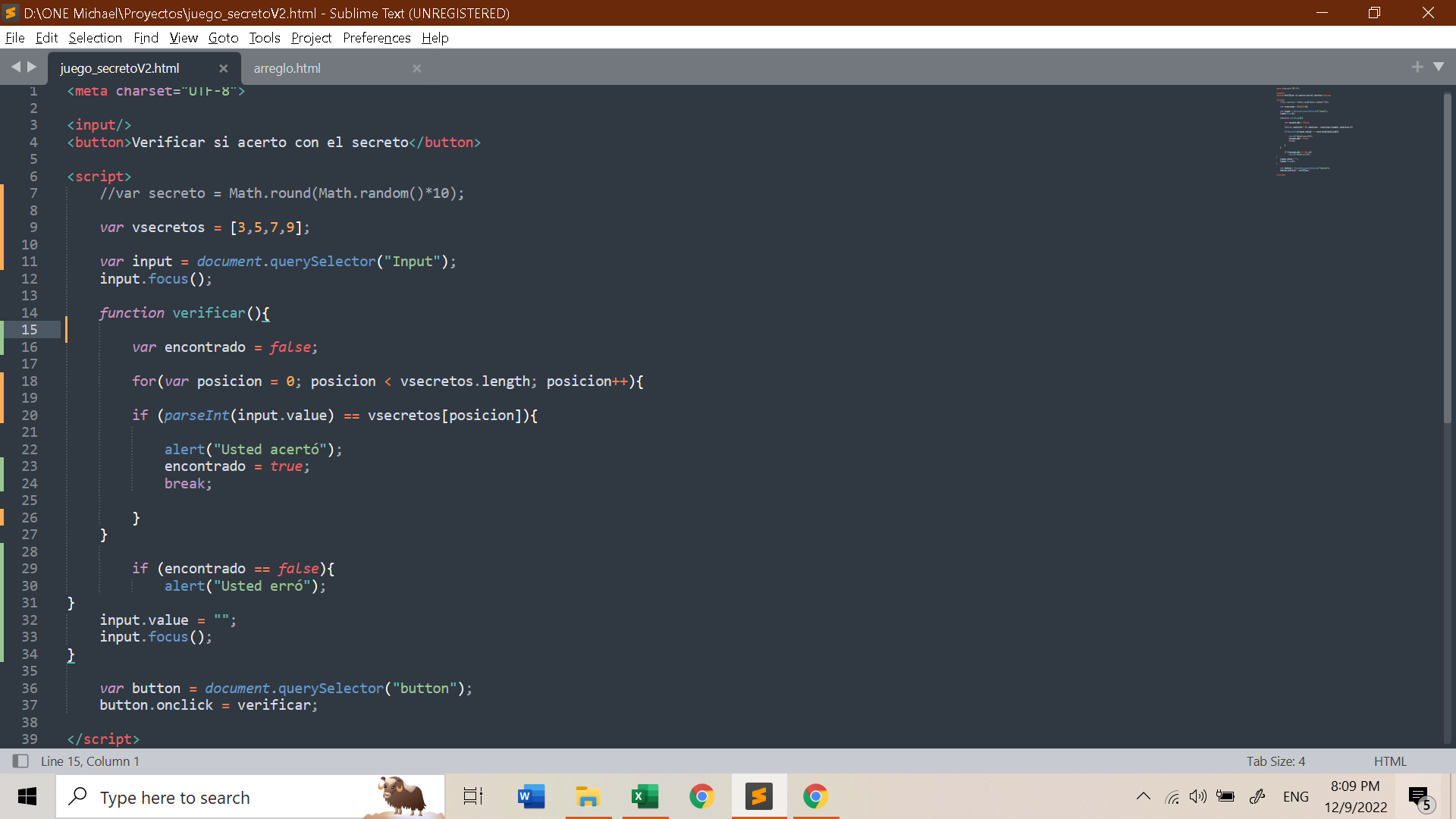Open Task View on taskbar
The image size is (1456, 819).
click(x=473, y=796)
